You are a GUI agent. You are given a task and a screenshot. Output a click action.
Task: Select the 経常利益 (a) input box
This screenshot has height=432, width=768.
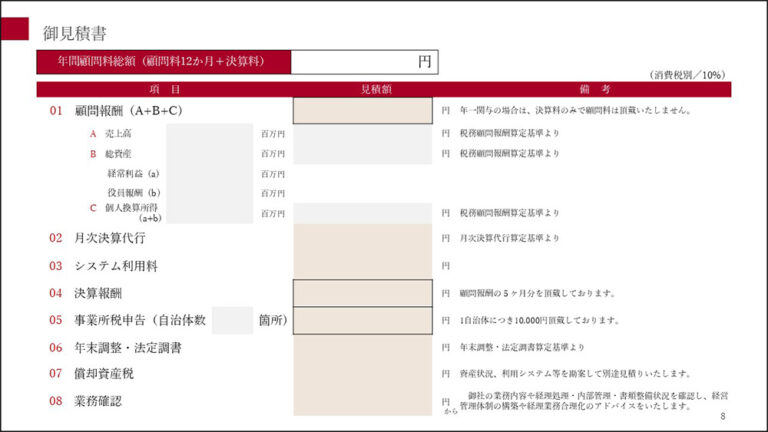tap(210, 173)
